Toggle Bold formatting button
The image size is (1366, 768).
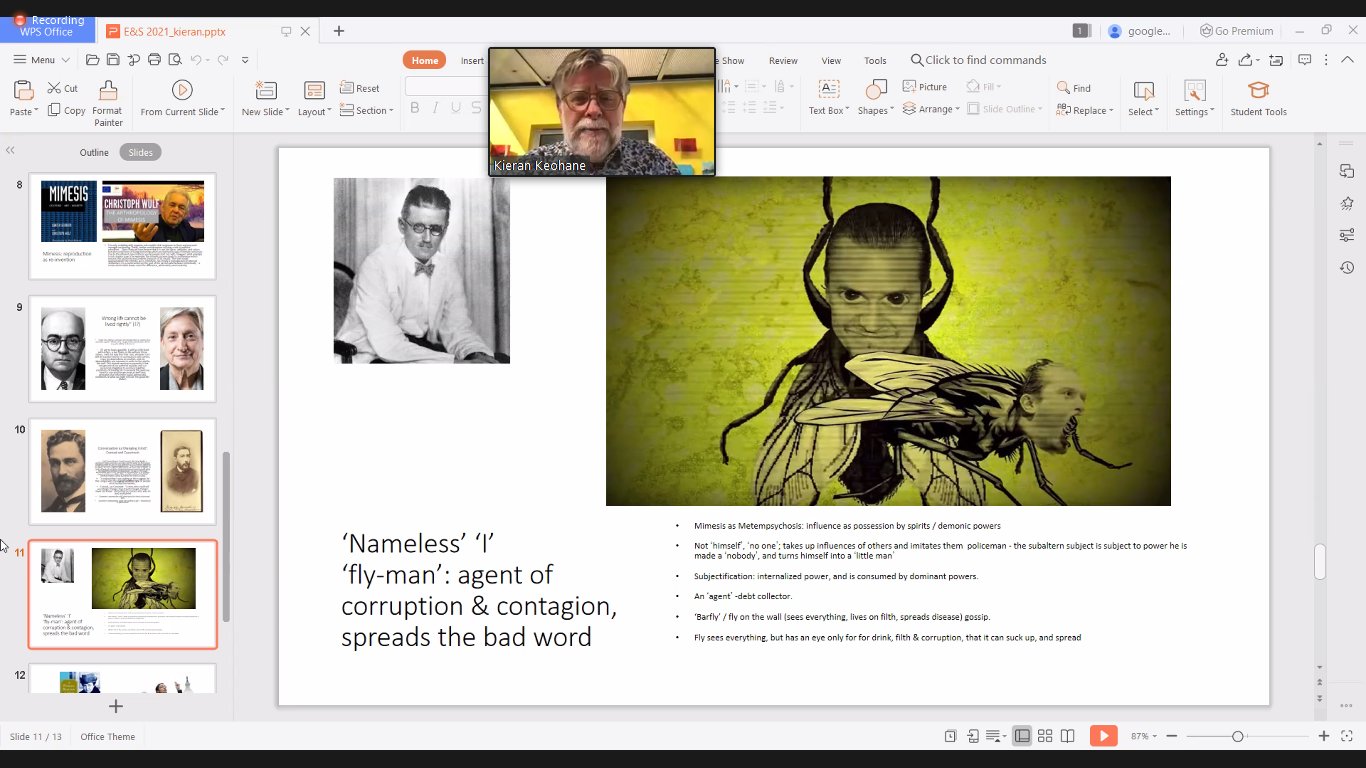[x=415, y=108]
